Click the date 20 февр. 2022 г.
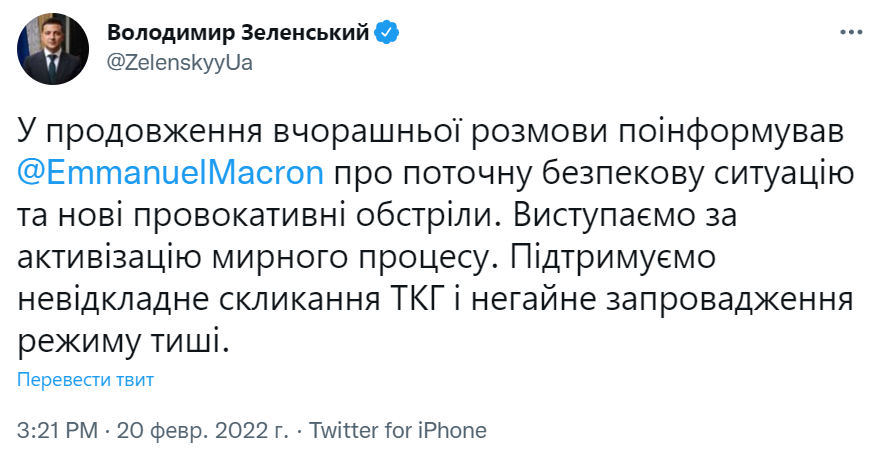Screen dimensions: 882x461 (202, 431)
